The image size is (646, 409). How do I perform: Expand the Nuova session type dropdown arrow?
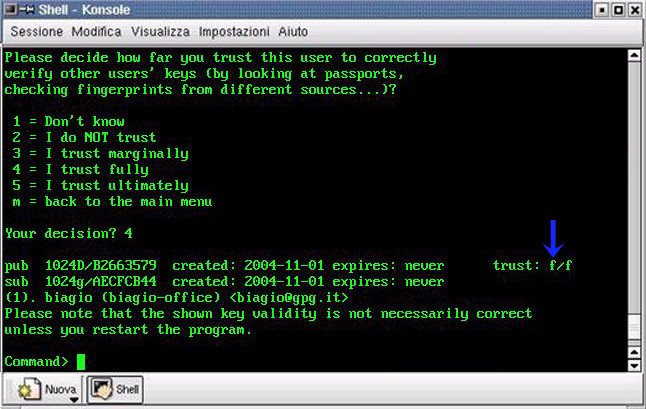click(73, 399)
